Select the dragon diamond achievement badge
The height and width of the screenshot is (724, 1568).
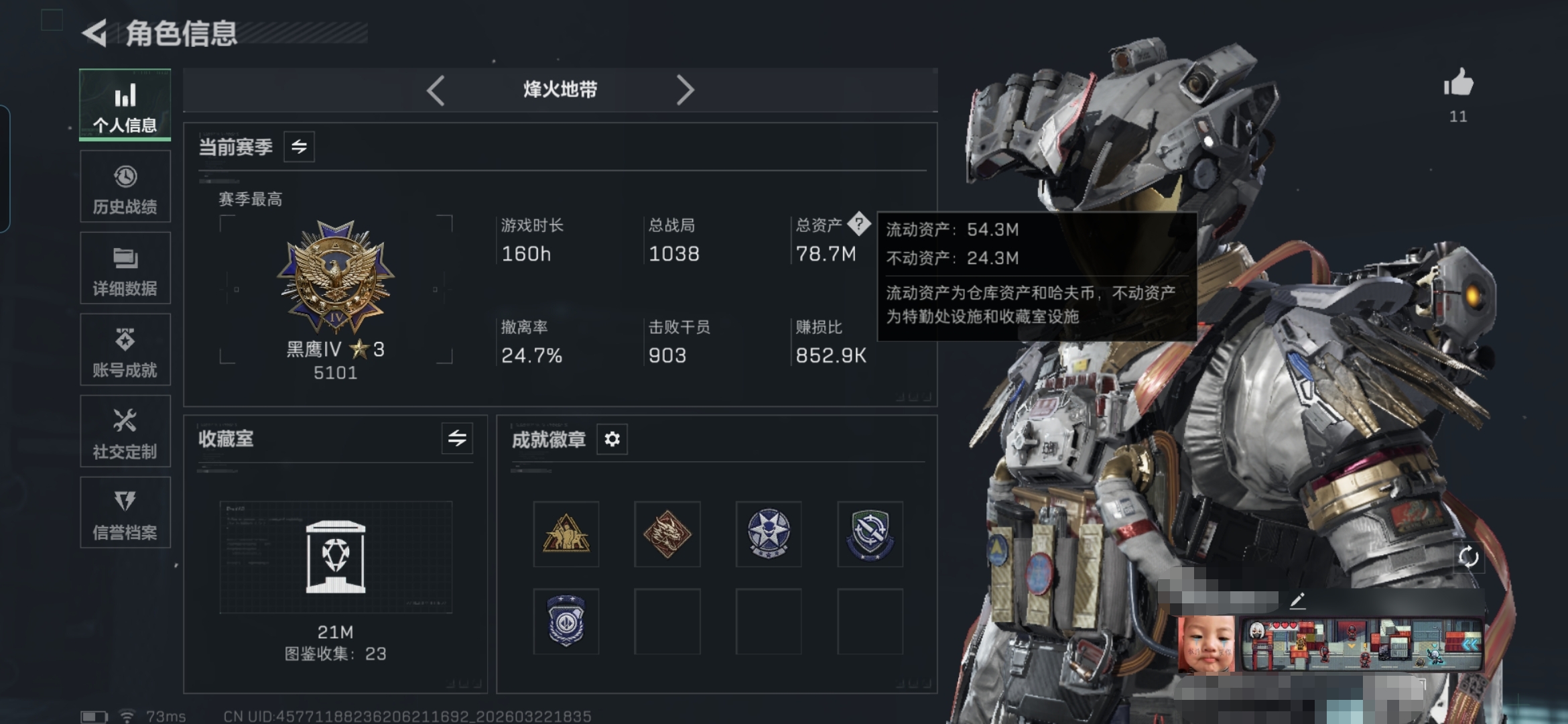[667, 534]
